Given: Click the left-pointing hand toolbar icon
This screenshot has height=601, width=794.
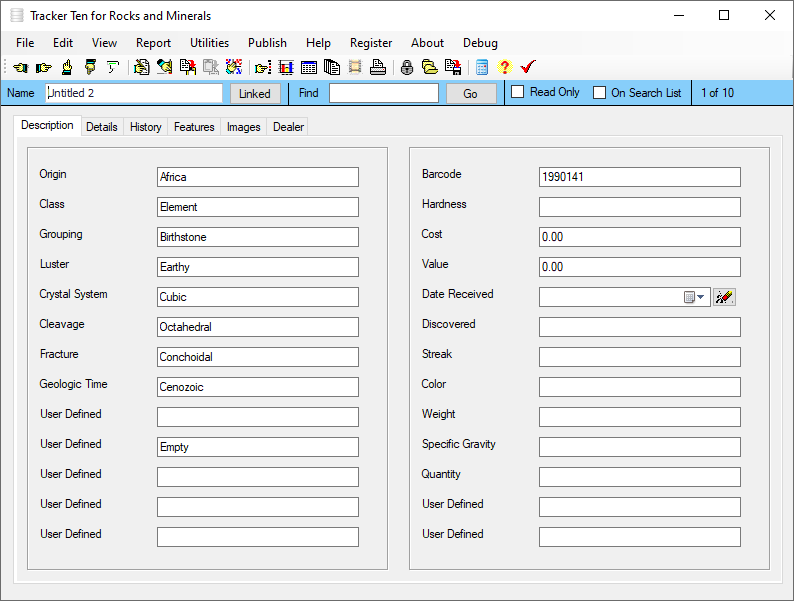Looking at the screenshot, I should click(x=20, y=68).
